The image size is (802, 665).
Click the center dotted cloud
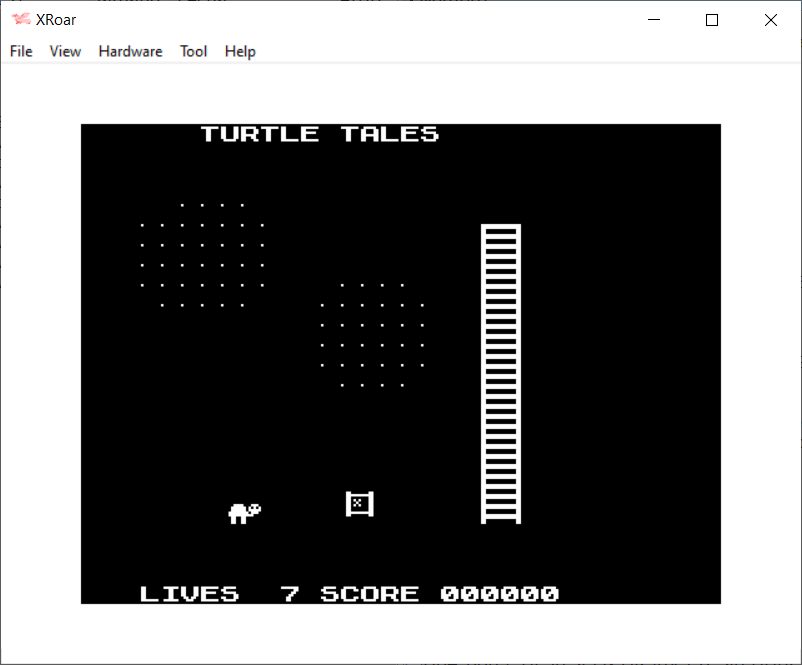click(371, 335)
